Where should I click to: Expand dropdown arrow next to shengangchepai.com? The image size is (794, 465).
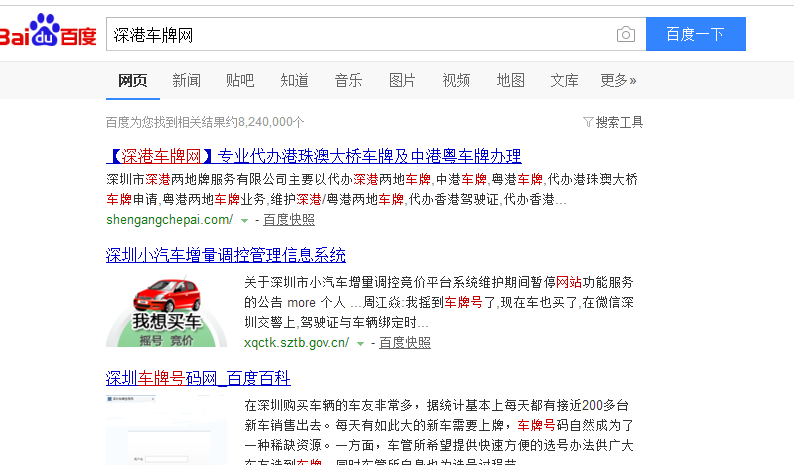pos(244,220)
